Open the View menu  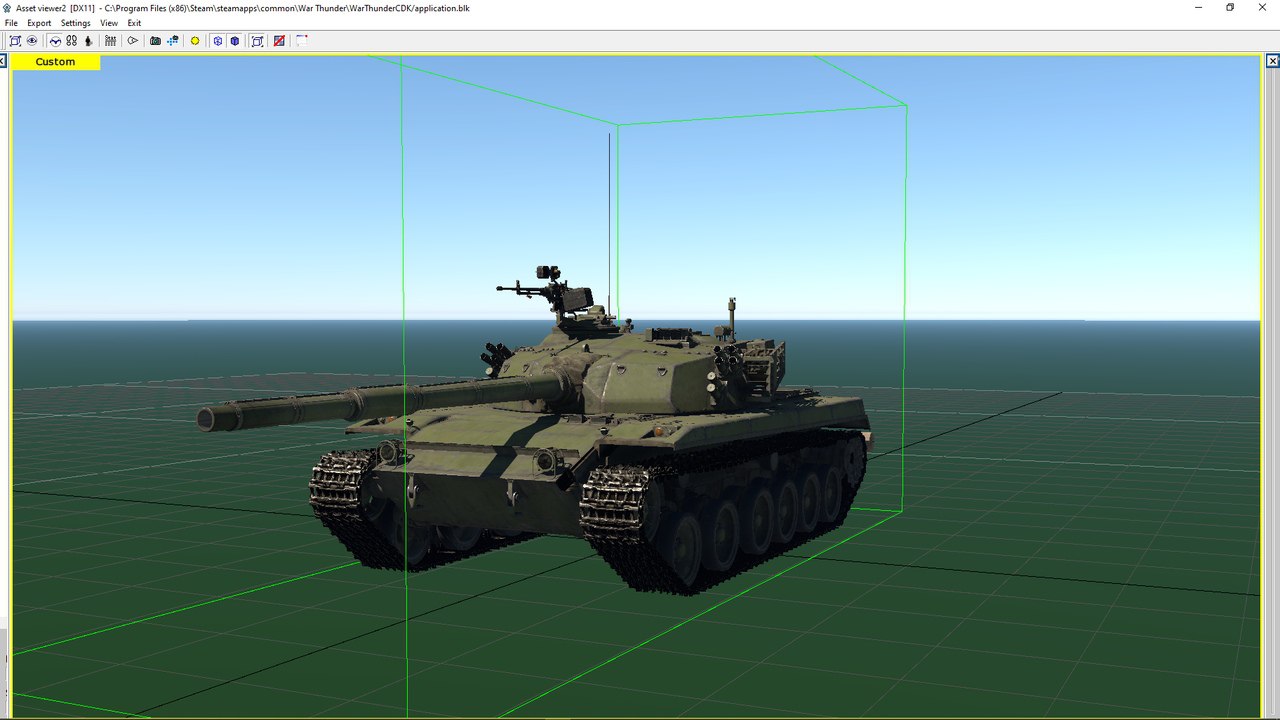click(x=109, y=23)
